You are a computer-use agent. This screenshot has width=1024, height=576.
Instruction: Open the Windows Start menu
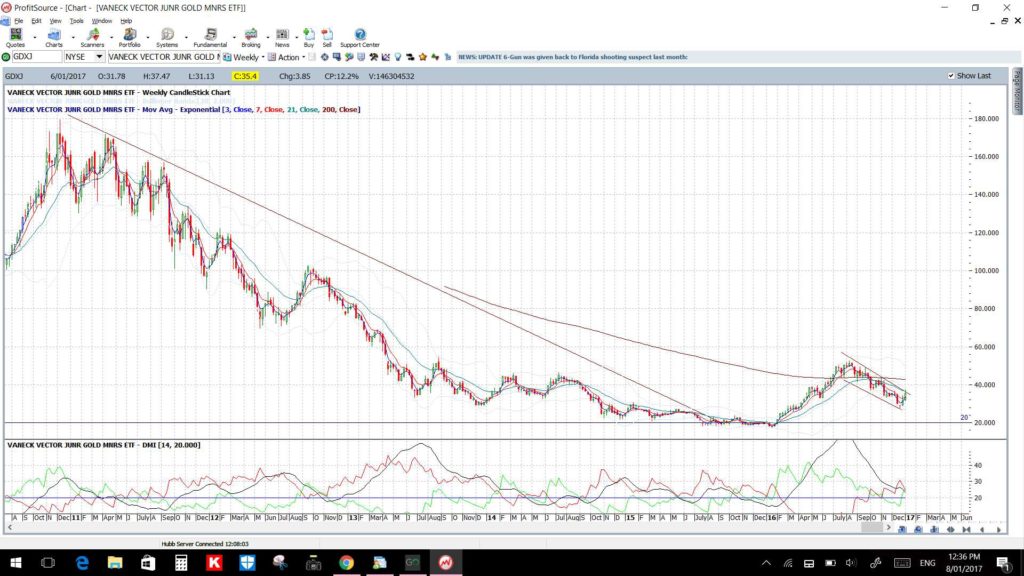(15, 562)
